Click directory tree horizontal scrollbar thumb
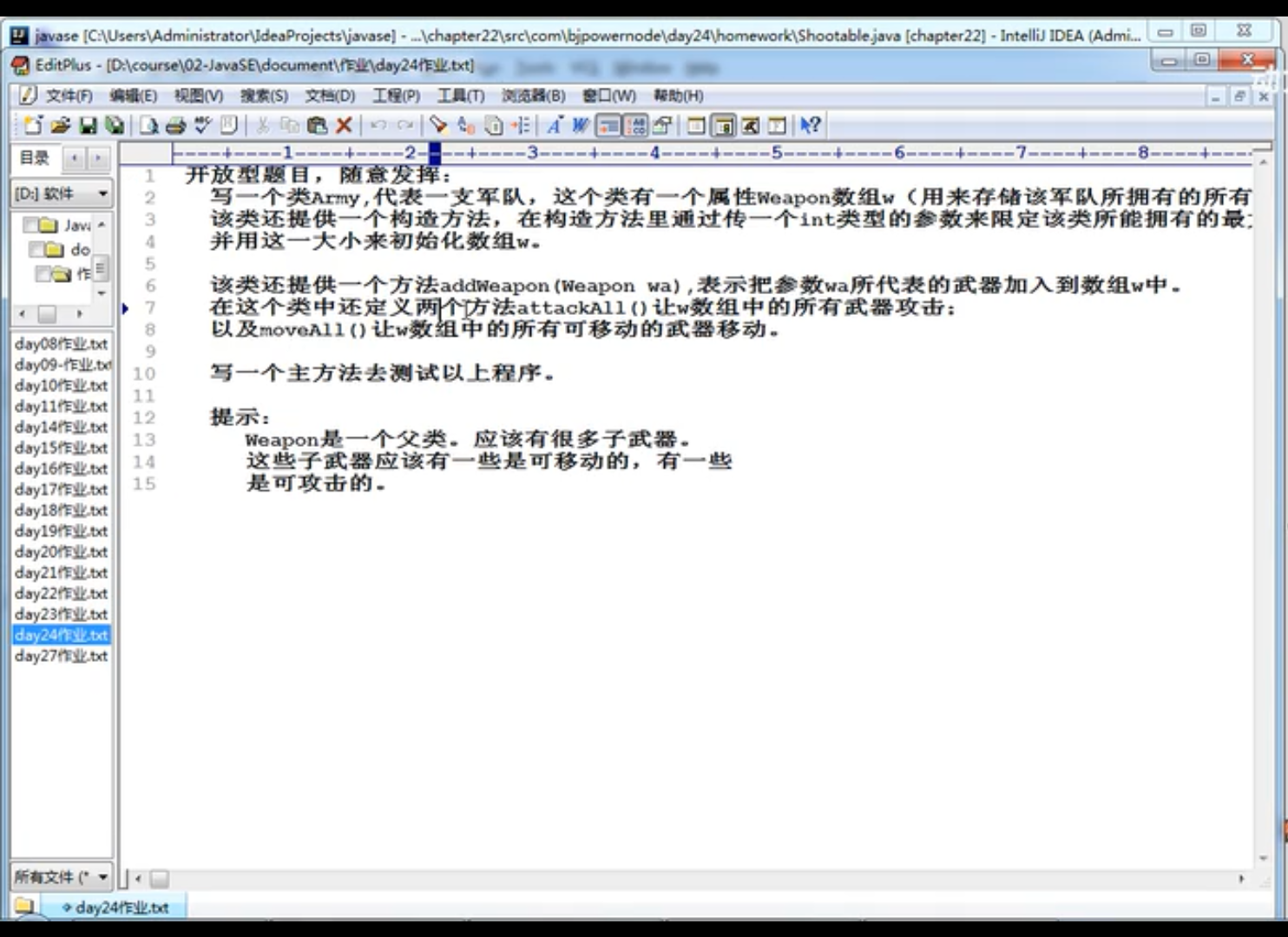Screen dimensions: 1288x937 point(47,313)
